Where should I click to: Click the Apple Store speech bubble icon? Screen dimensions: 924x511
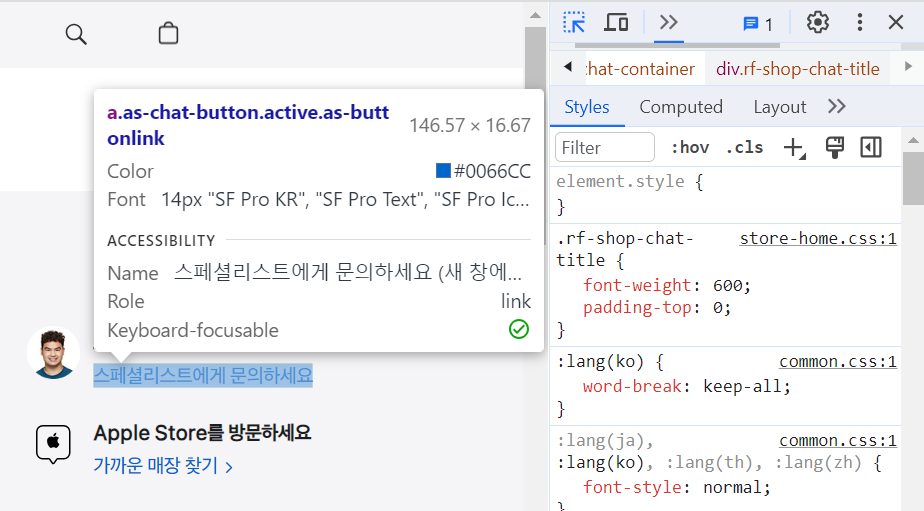(53, 444)
